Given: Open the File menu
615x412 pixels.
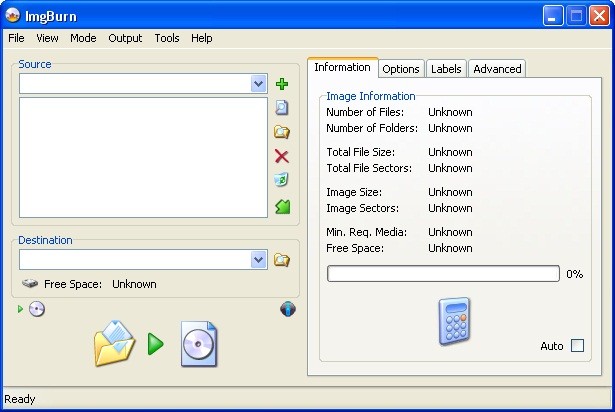Looking at the screenshot, I should point(16,38).
